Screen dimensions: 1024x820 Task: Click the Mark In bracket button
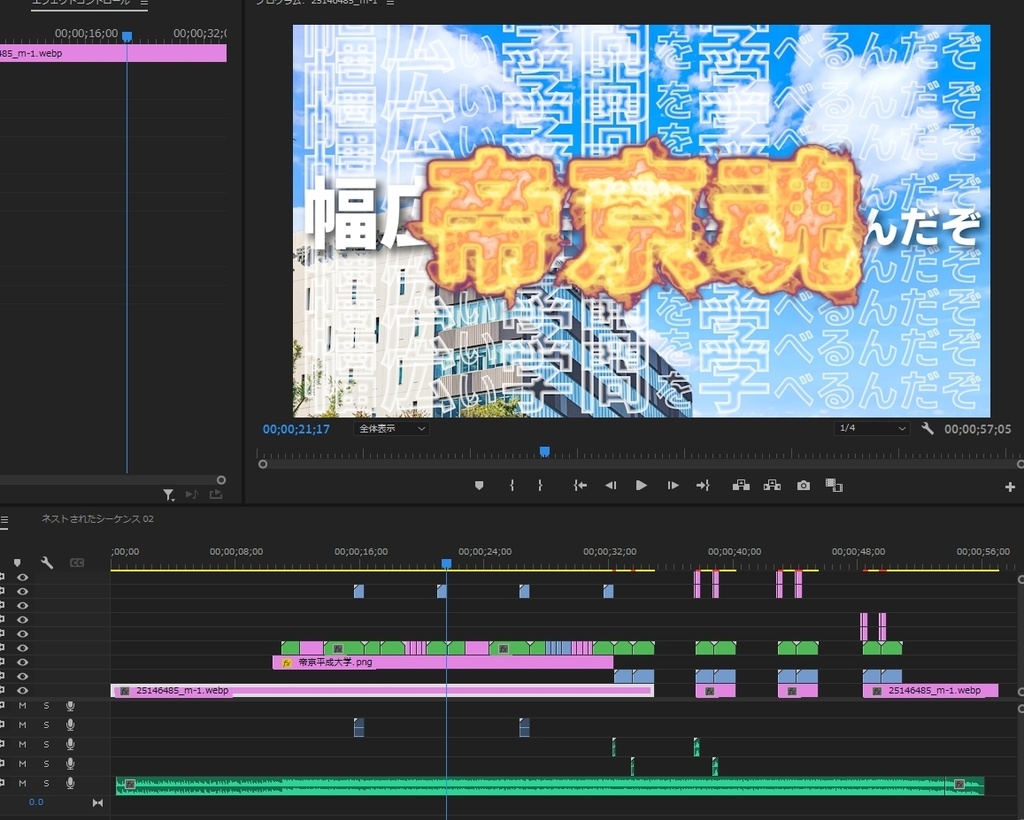pyautogui.click(x=512, y=485)
